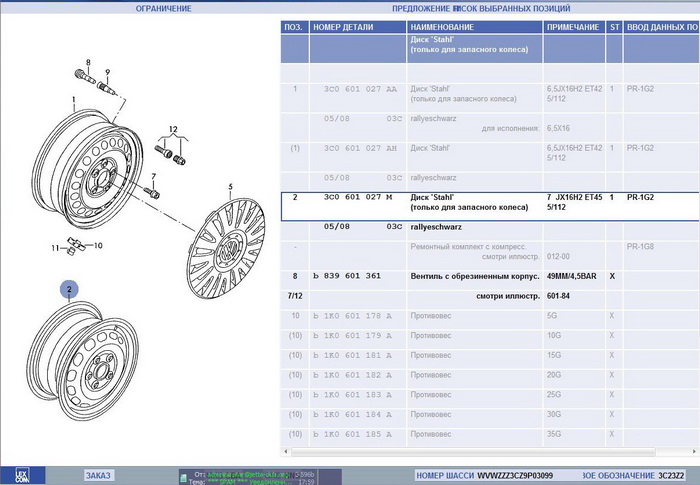Open the ОГРАНИЧЕНИЕ tab
This screenshot has width=700, height=485.
[163, 8]
